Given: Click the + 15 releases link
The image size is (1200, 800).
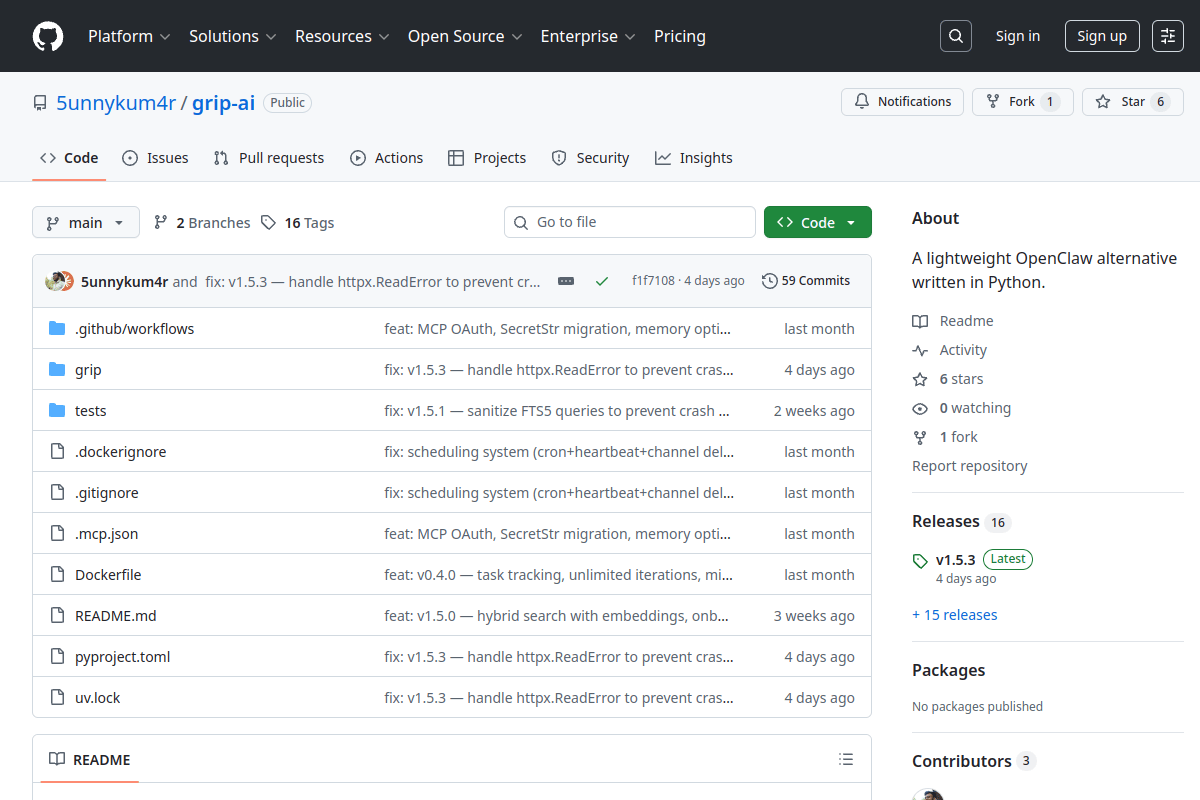Looking at the screenshot, I should pos(954,614).
